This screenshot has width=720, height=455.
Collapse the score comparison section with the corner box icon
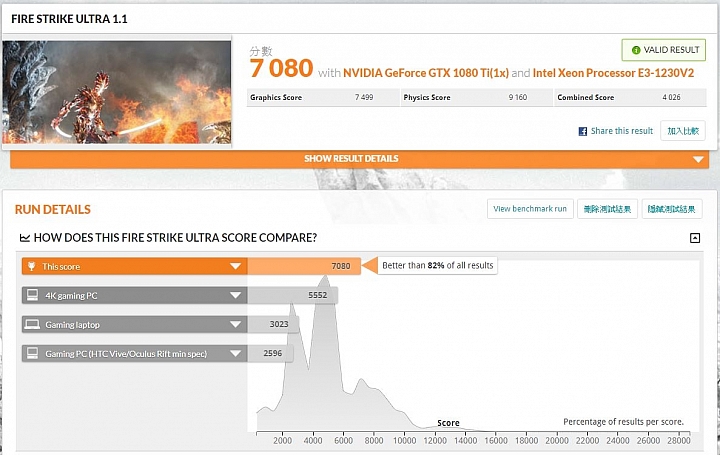point(695,238)
